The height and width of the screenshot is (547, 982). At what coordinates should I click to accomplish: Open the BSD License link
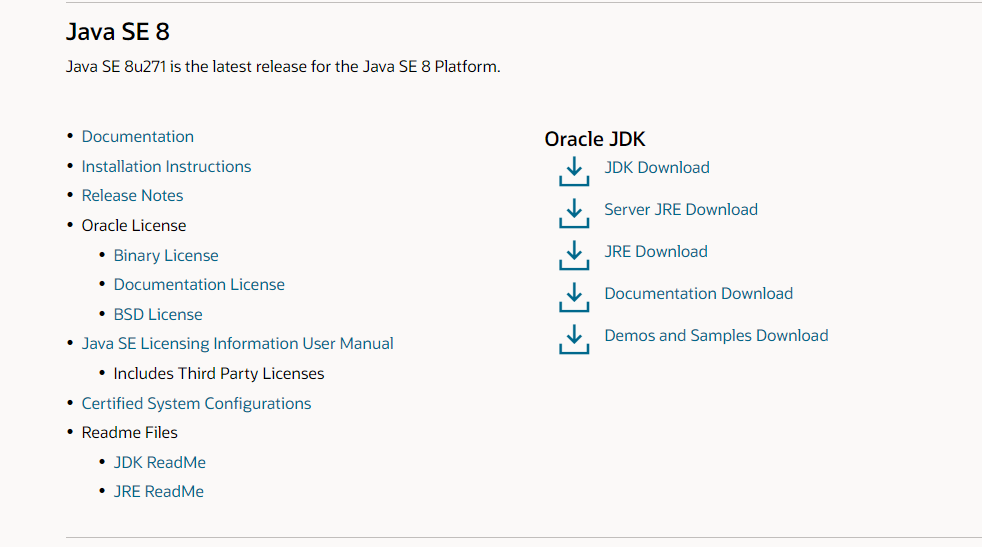(x=158, y=315)
